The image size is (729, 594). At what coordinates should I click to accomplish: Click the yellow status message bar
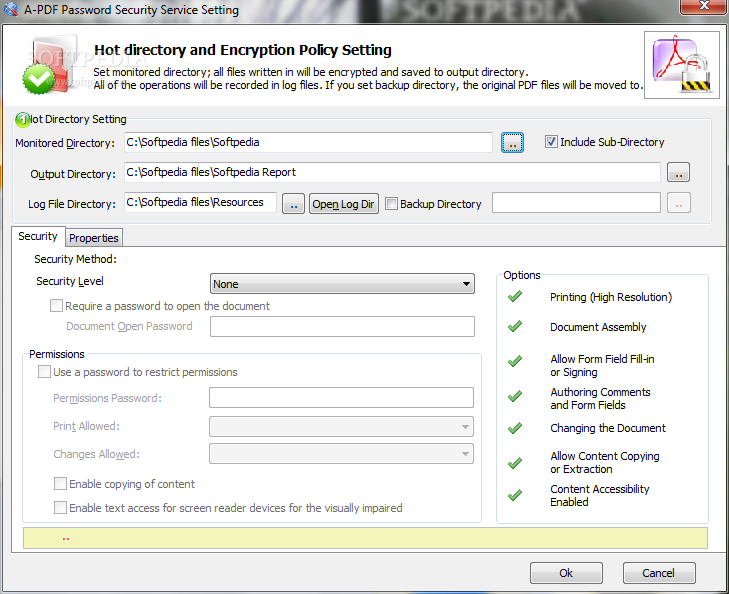click(365, 538)
